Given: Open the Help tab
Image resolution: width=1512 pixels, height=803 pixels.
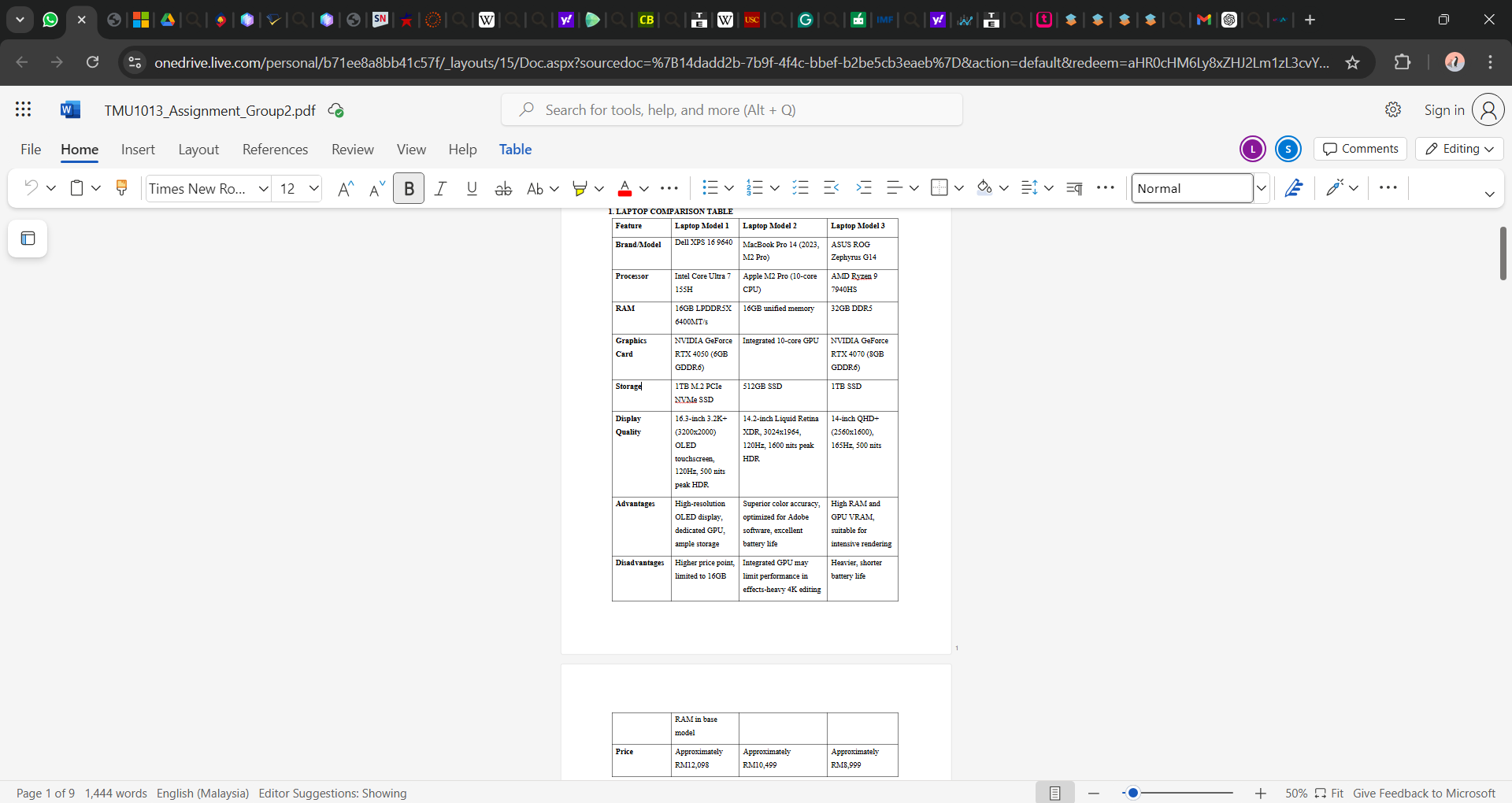Looking at the screenshot, I should [463, 150].
